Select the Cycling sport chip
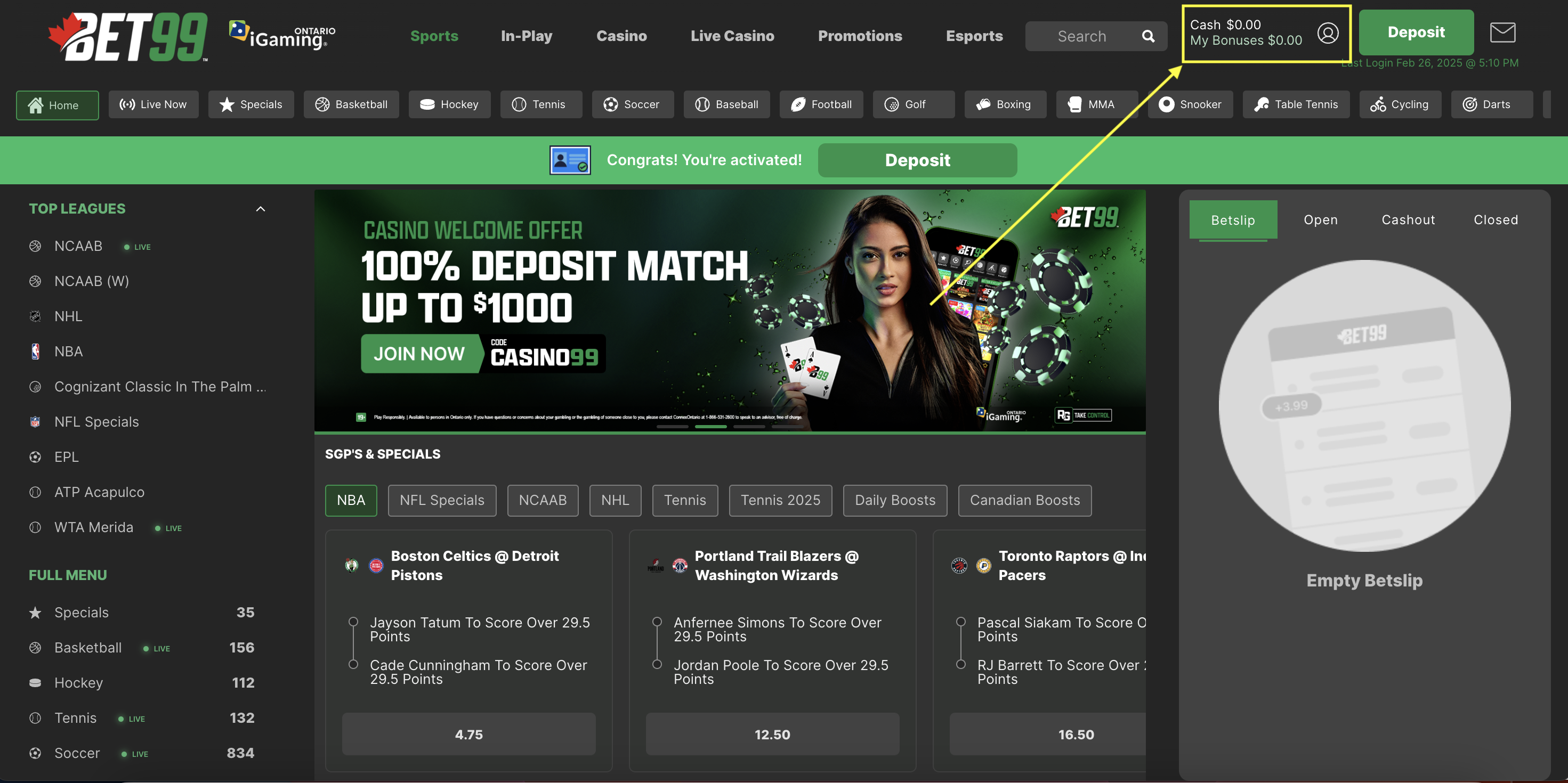Viewport: 1568px width, 783px height. coord(1400,104)
